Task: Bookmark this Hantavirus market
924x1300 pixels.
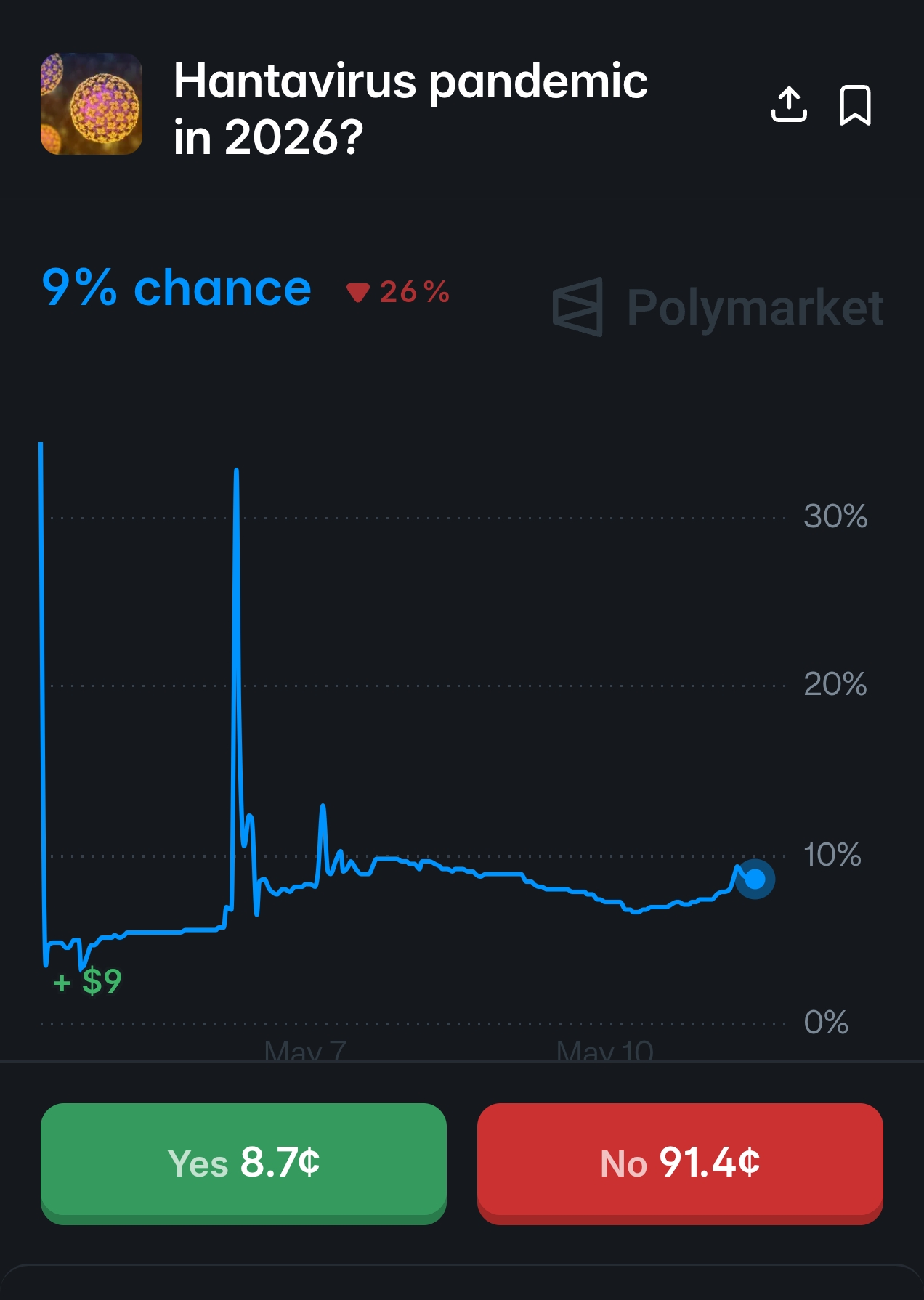Action: click(855, 105)
